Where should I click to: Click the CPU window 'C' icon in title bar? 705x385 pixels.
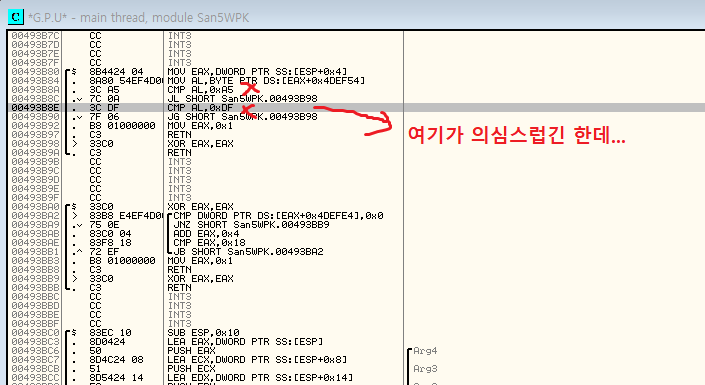[x=15, y=17]
